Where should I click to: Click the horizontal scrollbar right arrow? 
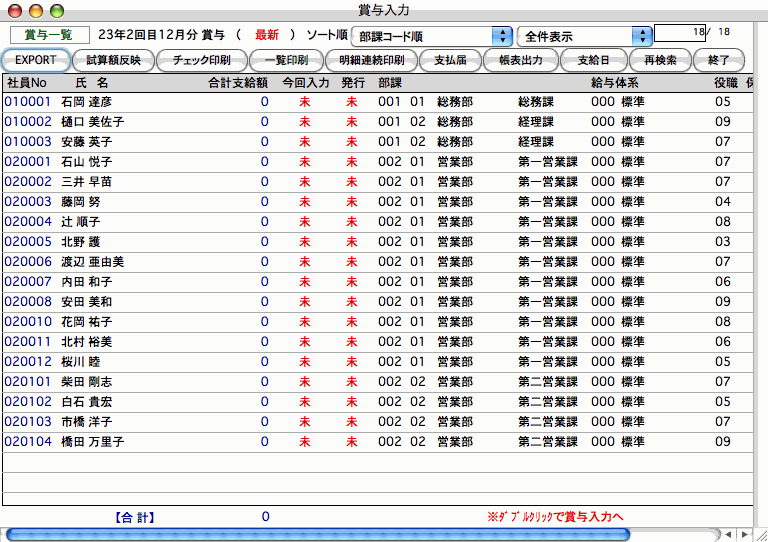[745, 535]
